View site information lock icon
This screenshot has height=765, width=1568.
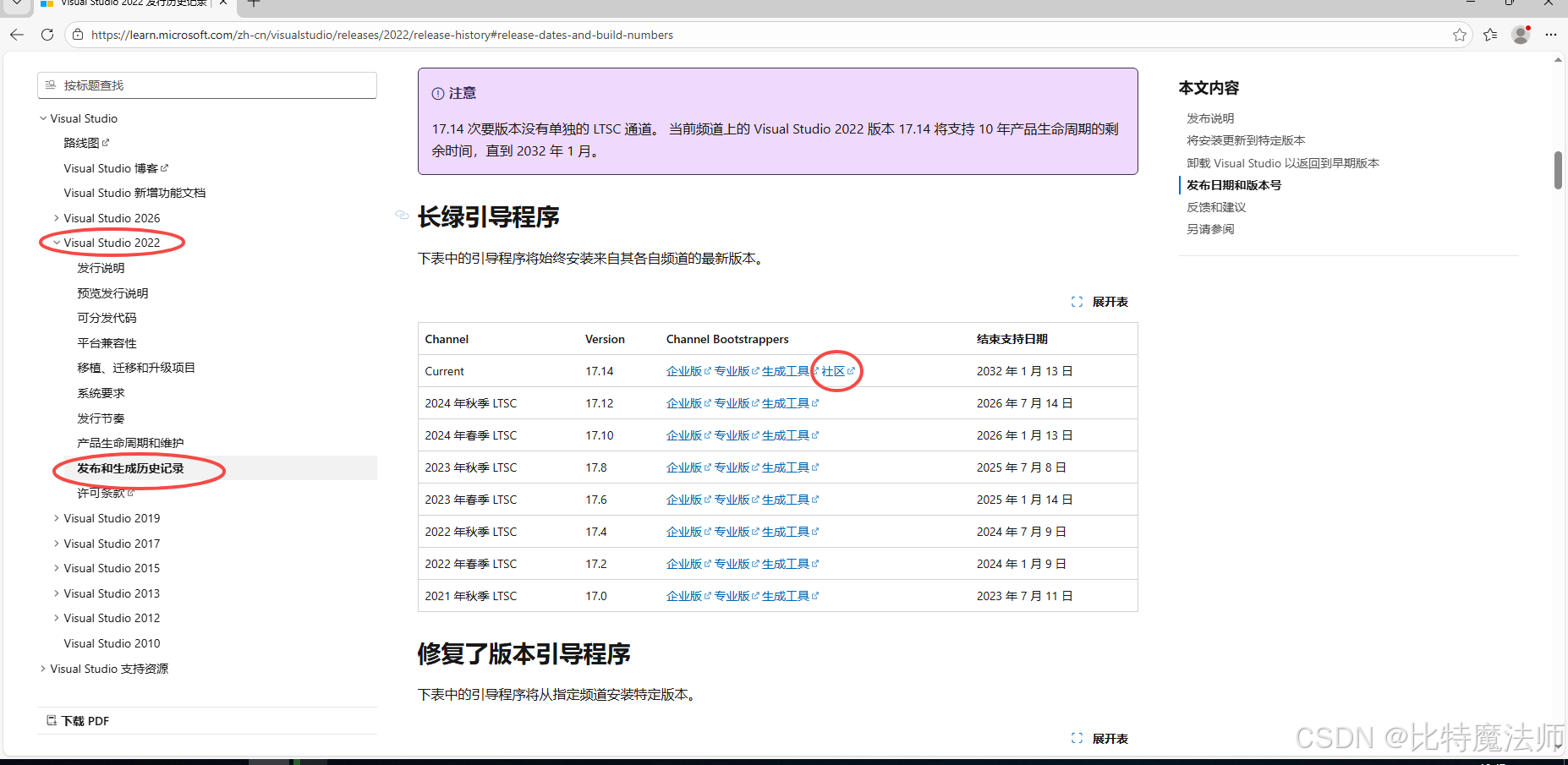click(x=78, y=35)
